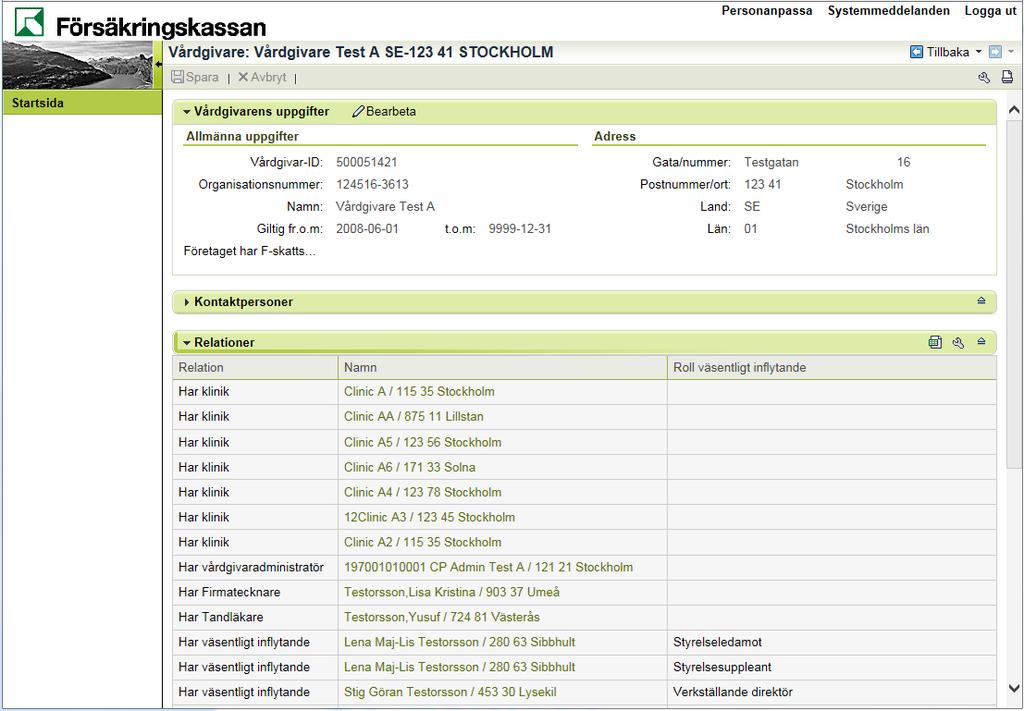
Task: Click the Har Tandläkare relation cell
Action: [255, 617]
